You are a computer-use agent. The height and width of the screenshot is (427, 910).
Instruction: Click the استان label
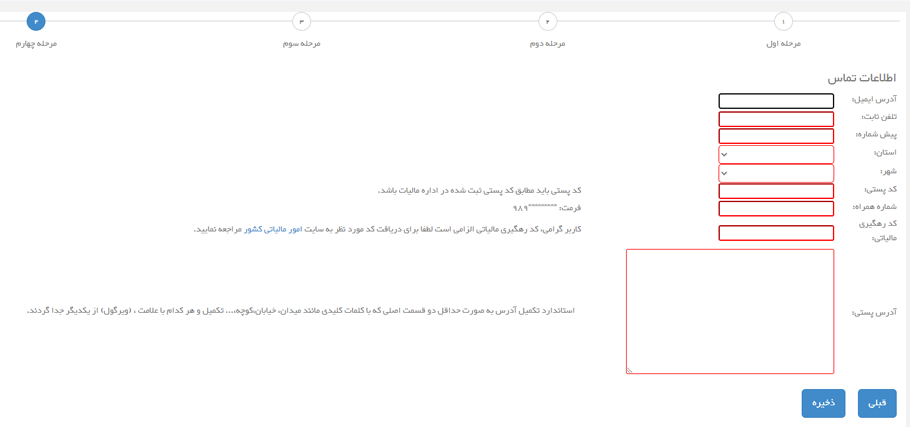coord(886,153)
